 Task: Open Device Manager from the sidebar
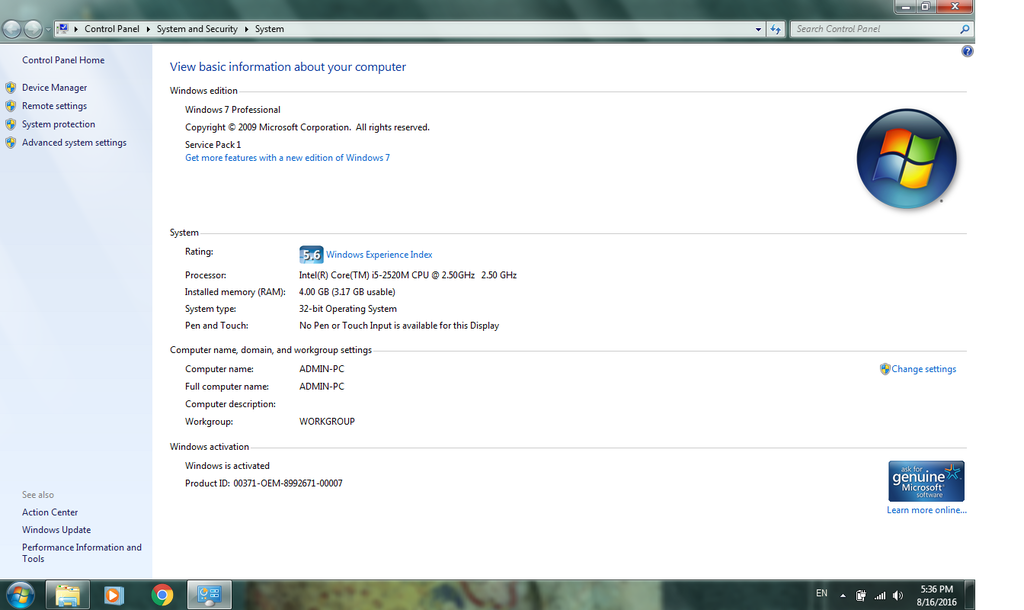(54, 88)
